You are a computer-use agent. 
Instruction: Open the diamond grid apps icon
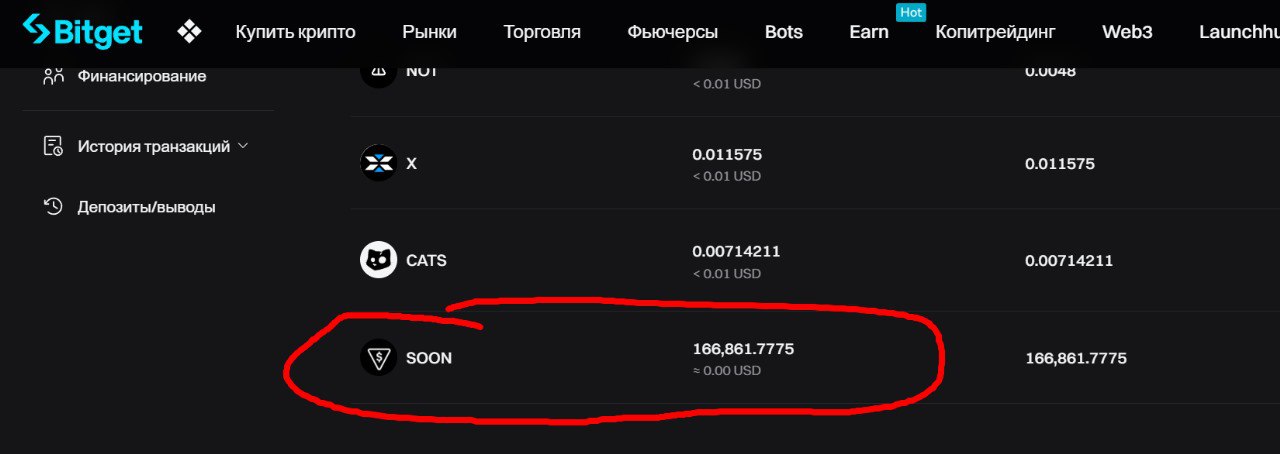click(x=189, y=32)
